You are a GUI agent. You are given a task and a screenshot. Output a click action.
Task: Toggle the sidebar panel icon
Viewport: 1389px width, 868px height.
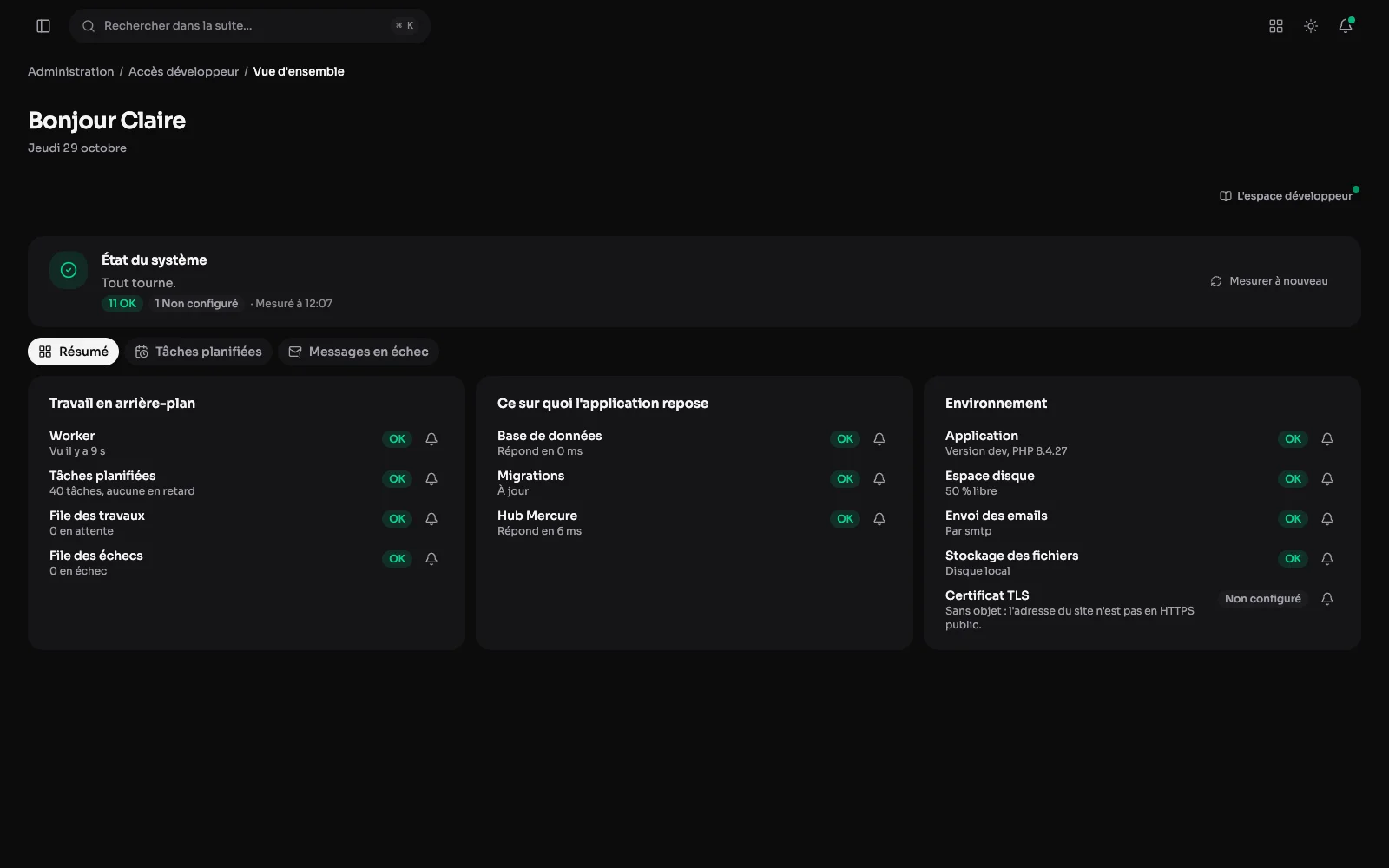[43, 26]
